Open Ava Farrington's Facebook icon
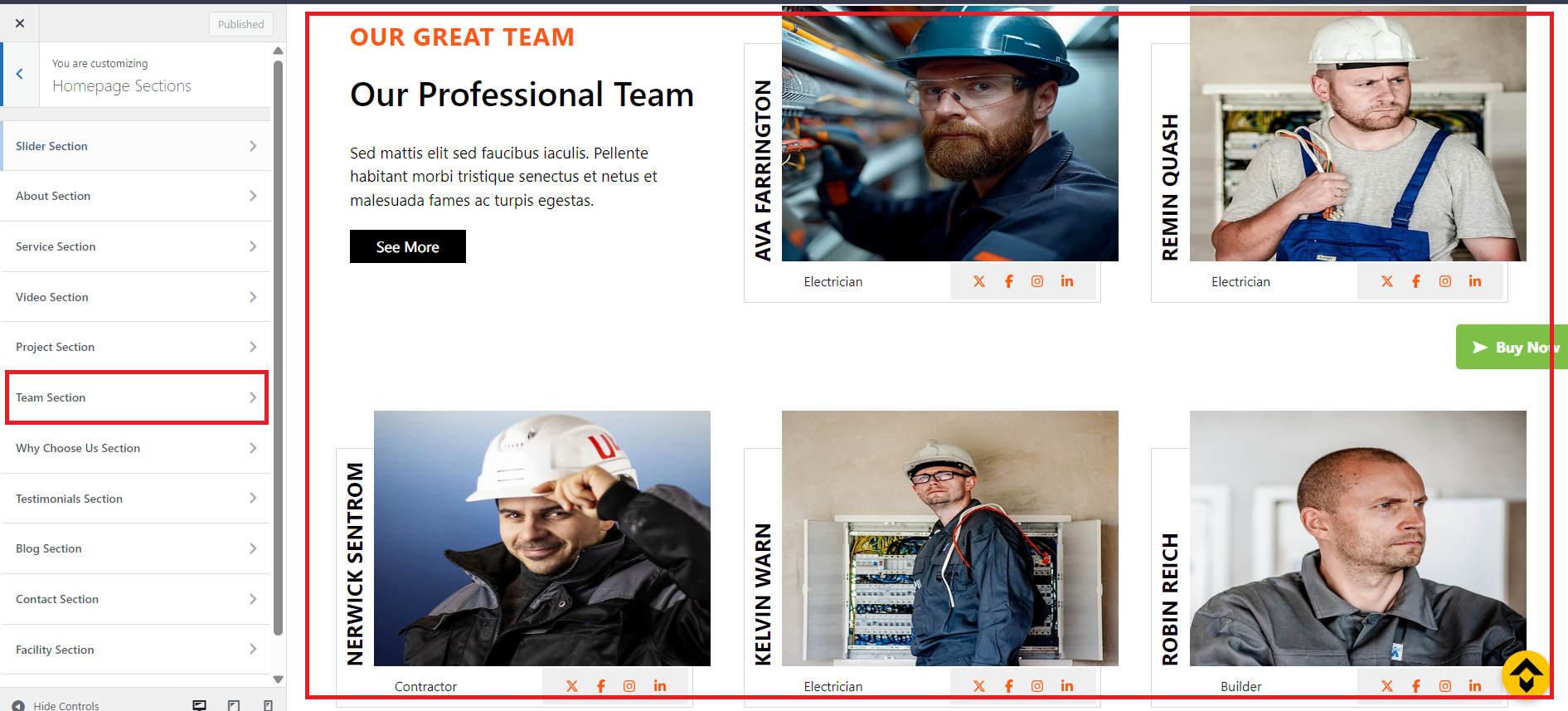Viewport: 1568px width, 711px height. [1009, 281]
